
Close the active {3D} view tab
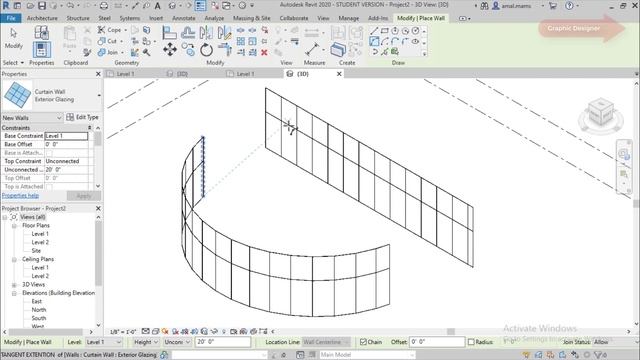[339, 74]
